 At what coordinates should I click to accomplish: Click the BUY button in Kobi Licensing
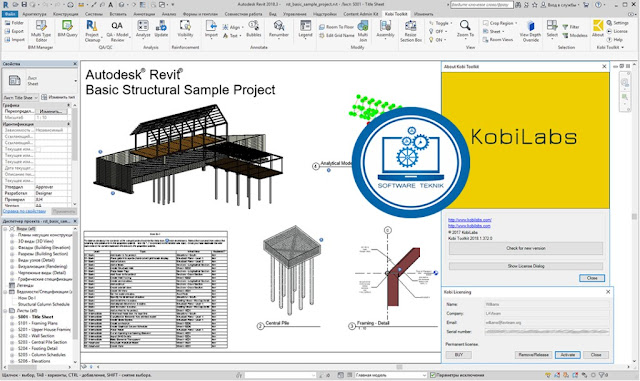point(459,355)
